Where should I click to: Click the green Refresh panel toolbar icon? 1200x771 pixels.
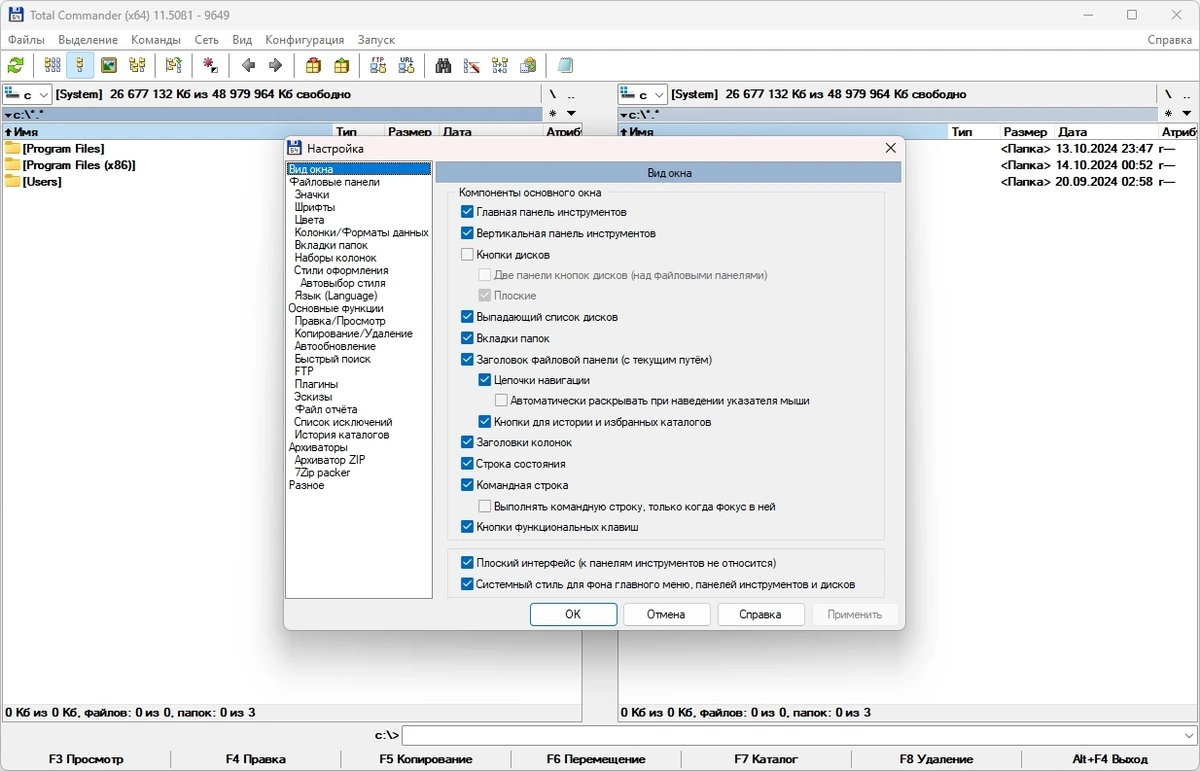pos(16,66)
